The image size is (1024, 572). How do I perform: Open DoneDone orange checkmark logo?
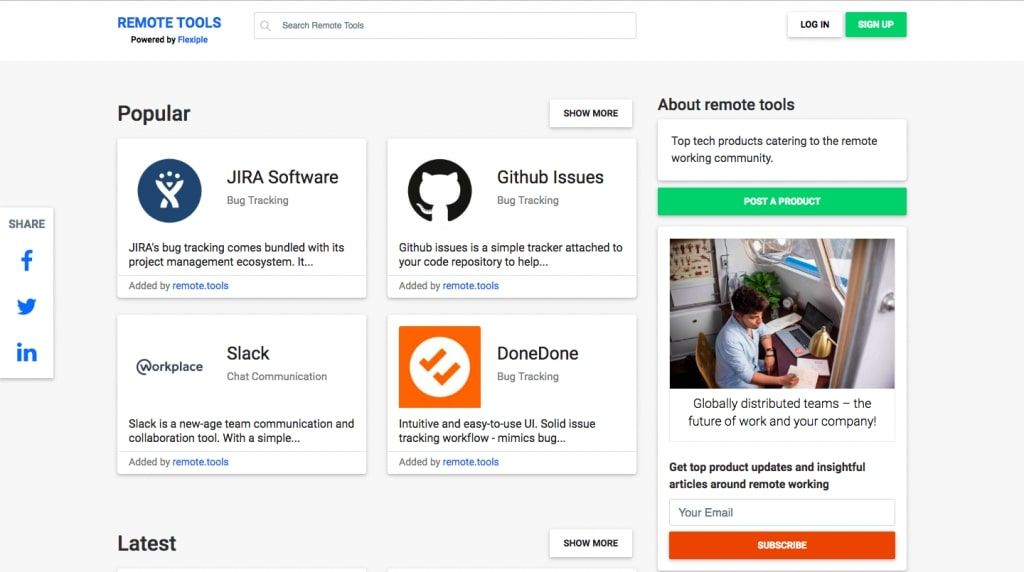click(x=440, y=367)
